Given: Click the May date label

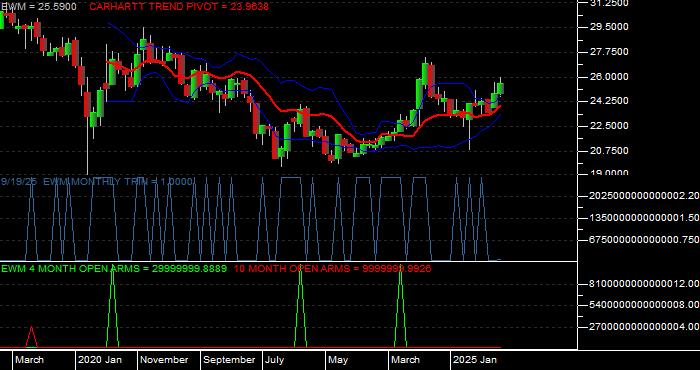Looking at the screenshot, I should 339,360.
